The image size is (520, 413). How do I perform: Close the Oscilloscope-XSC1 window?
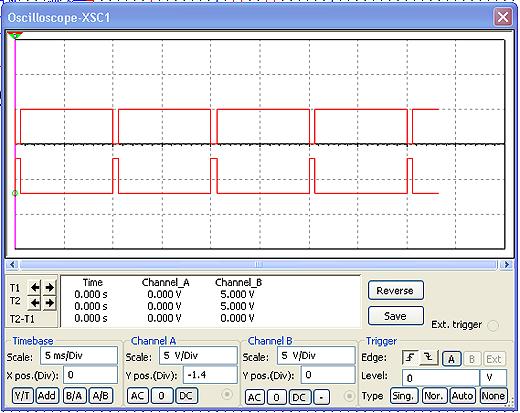point(503,17)
